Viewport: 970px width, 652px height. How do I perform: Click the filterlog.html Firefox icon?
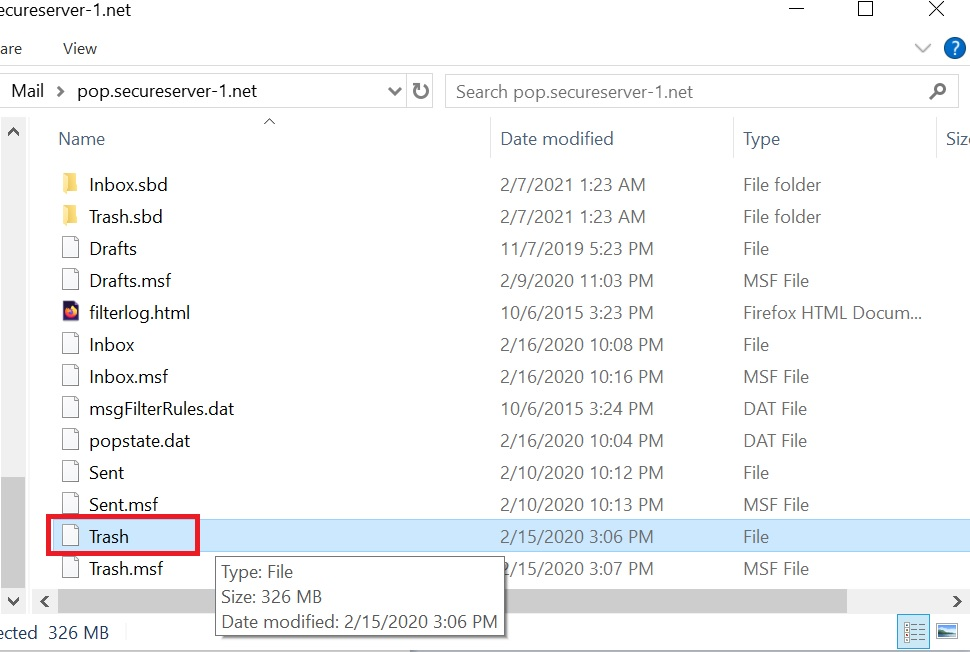click(71, 311)
